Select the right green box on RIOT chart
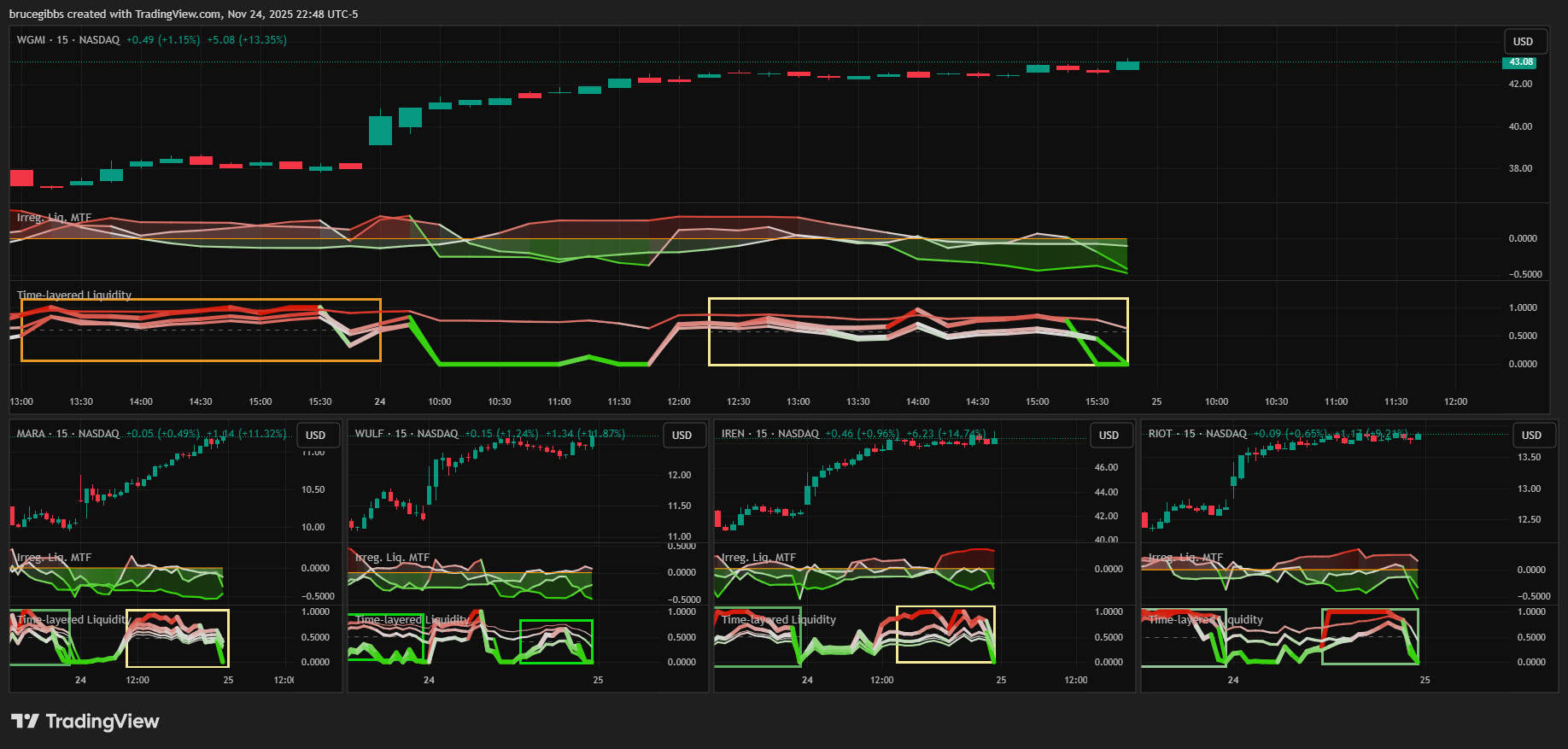Image resolution: width=1568 pixels, height=749 pixels. click(x=1370, y=610)
